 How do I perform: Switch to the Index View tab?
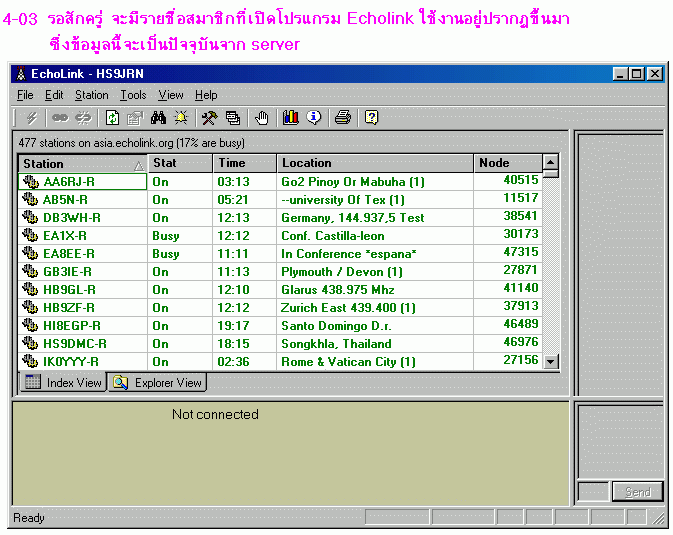point(63,382)
